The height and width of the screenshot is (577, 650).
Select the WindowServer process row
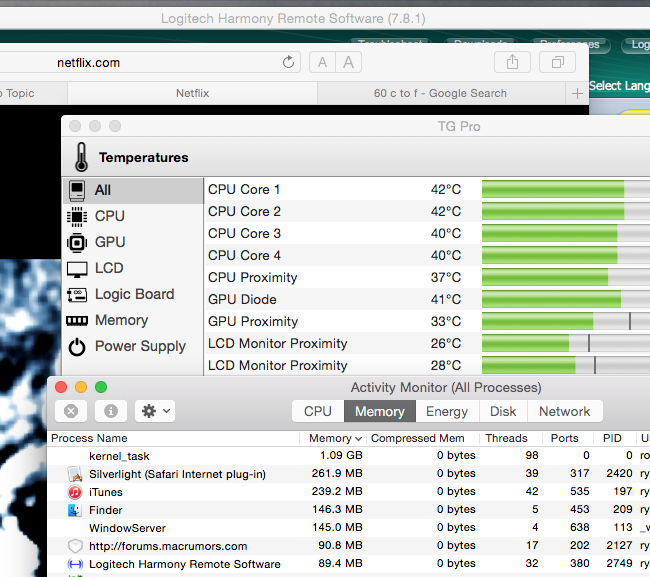[349, 528]
